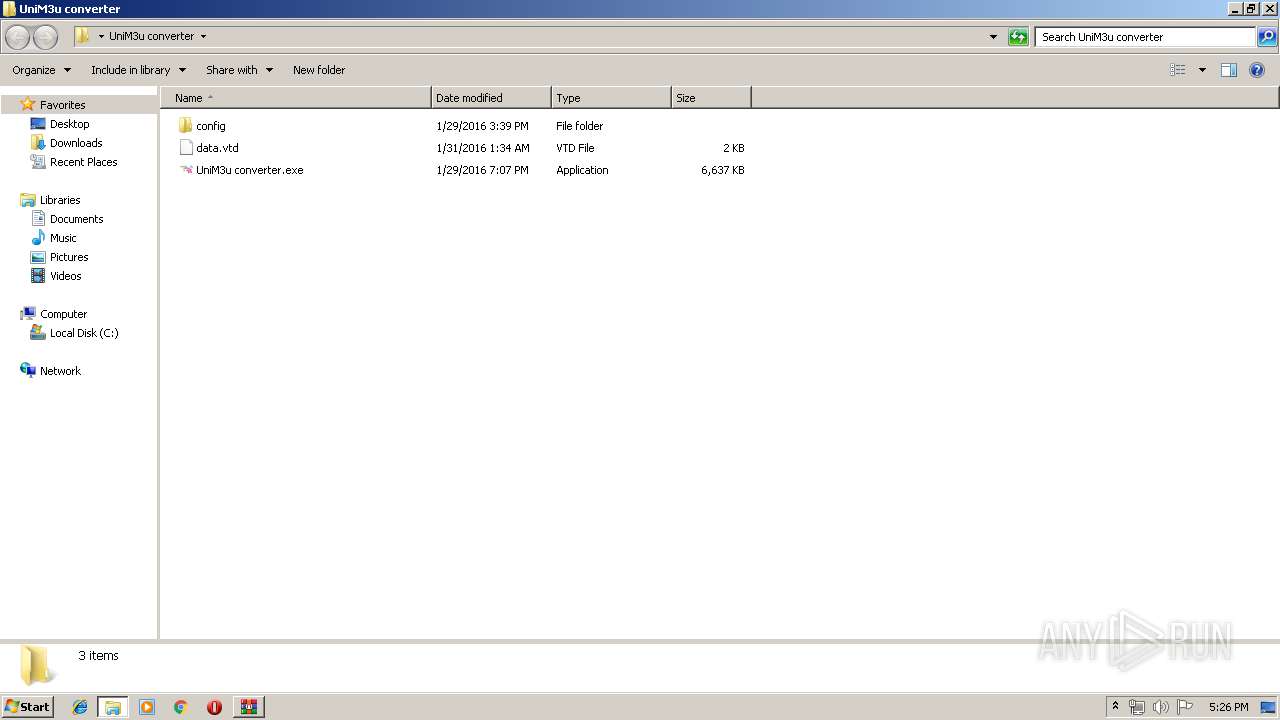Open Google Chrome from the taskbar
Viewport: 1280px width, 720px height.
pyautogui.click(x=181, y=707)
